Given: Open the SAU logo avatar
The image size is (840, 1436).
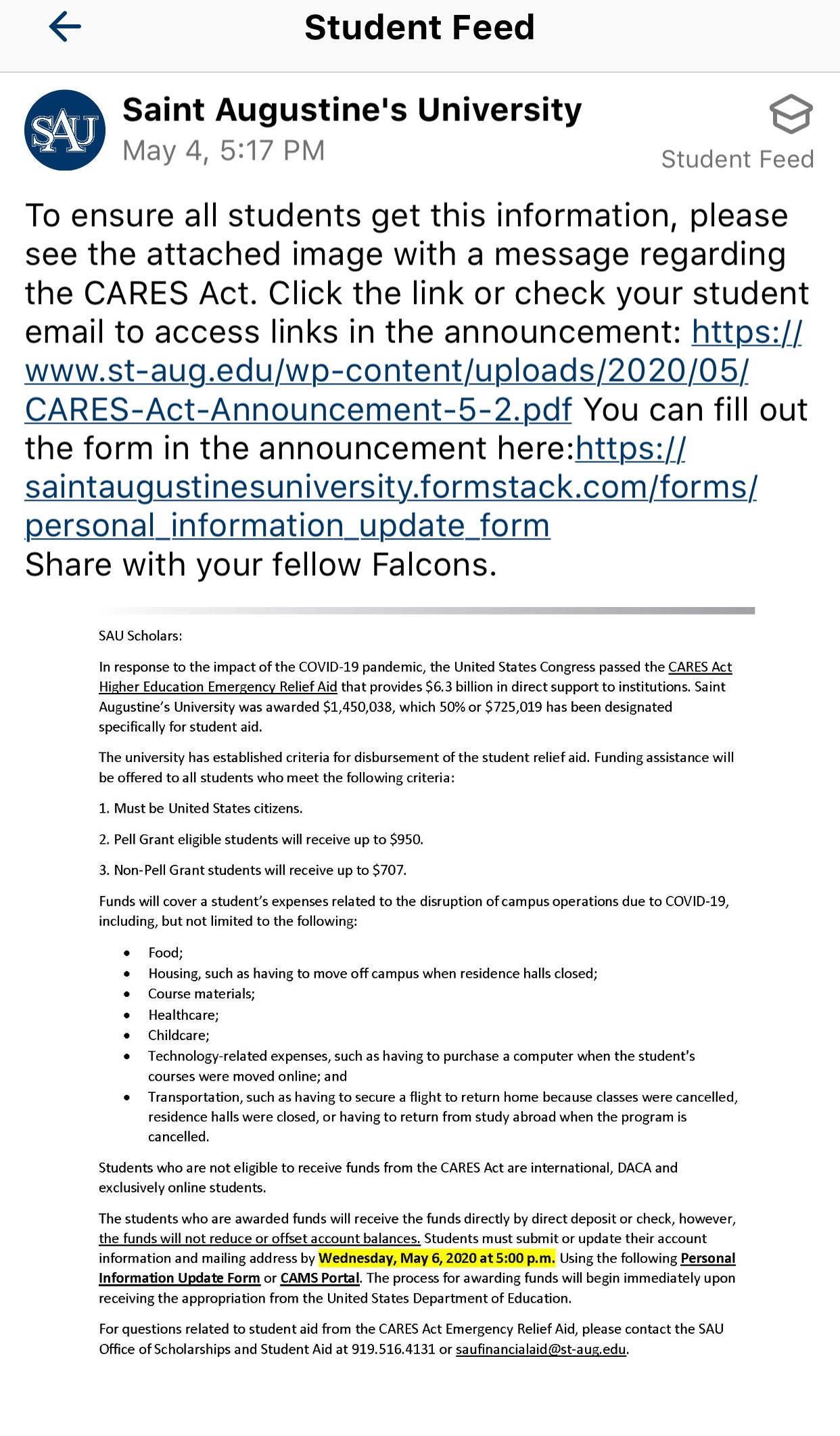Looking at the screenshot, I should pyautogui.click(x=65, y=131).
